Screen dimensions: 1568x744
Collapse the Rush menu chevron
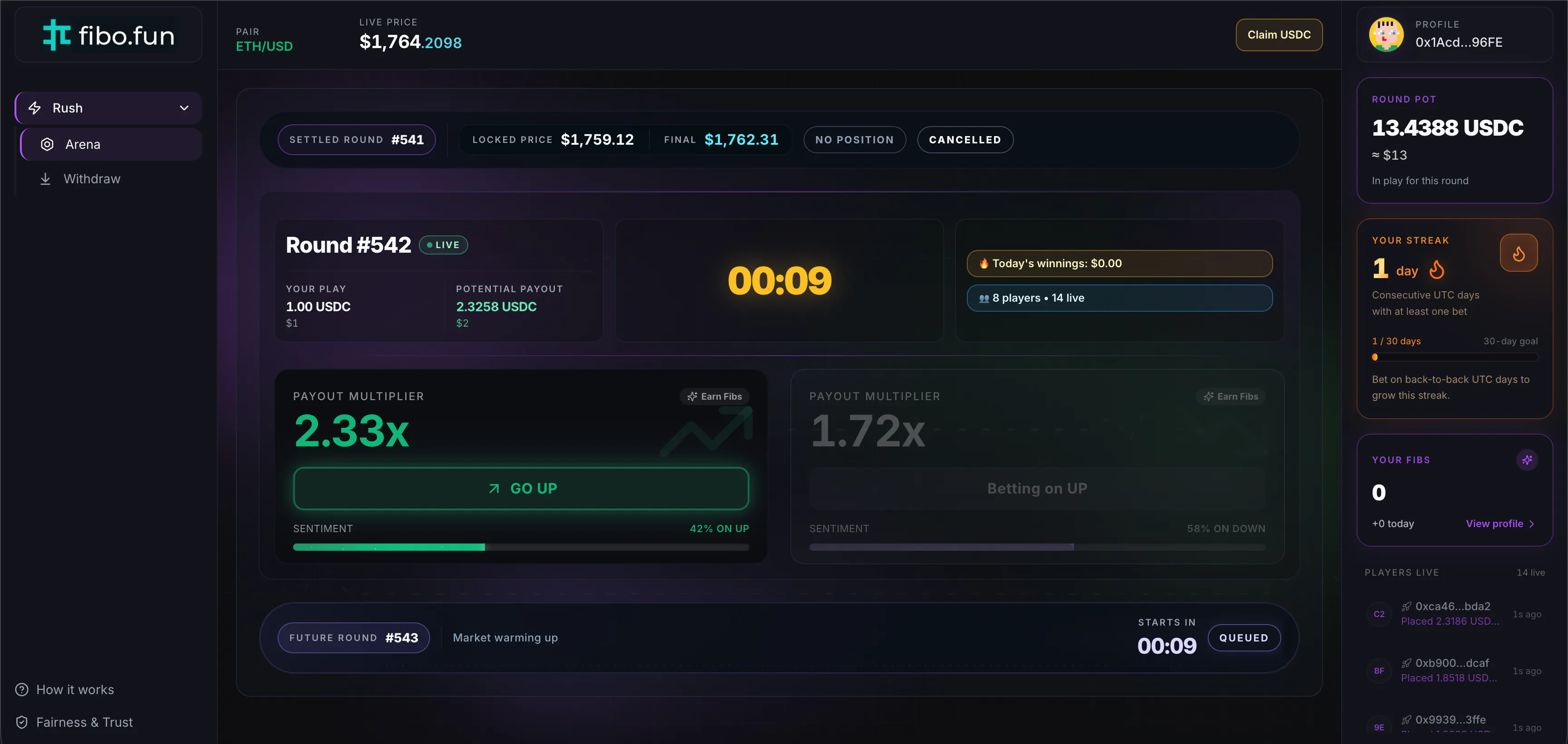185,108
